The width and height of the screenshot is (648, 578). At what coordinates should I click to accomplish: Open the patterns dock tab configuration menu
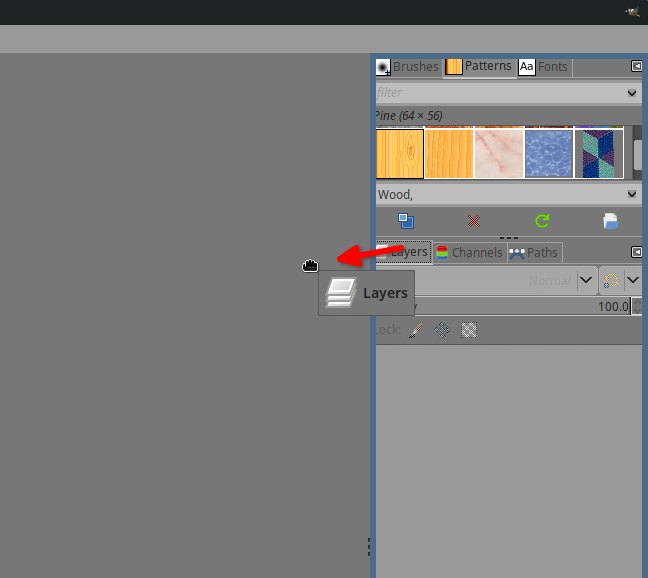(x=636, y=66)
